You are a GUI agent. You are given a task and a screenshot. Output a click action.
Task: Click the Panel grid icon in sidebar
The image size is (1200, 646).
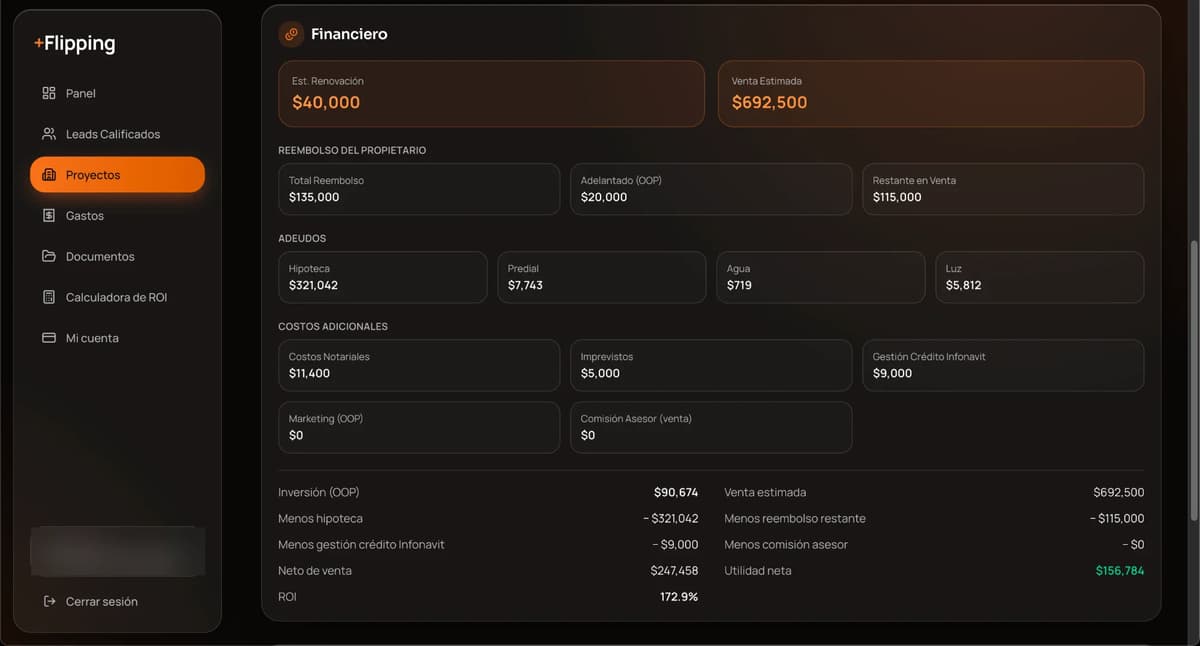click(x=49, y=93)
